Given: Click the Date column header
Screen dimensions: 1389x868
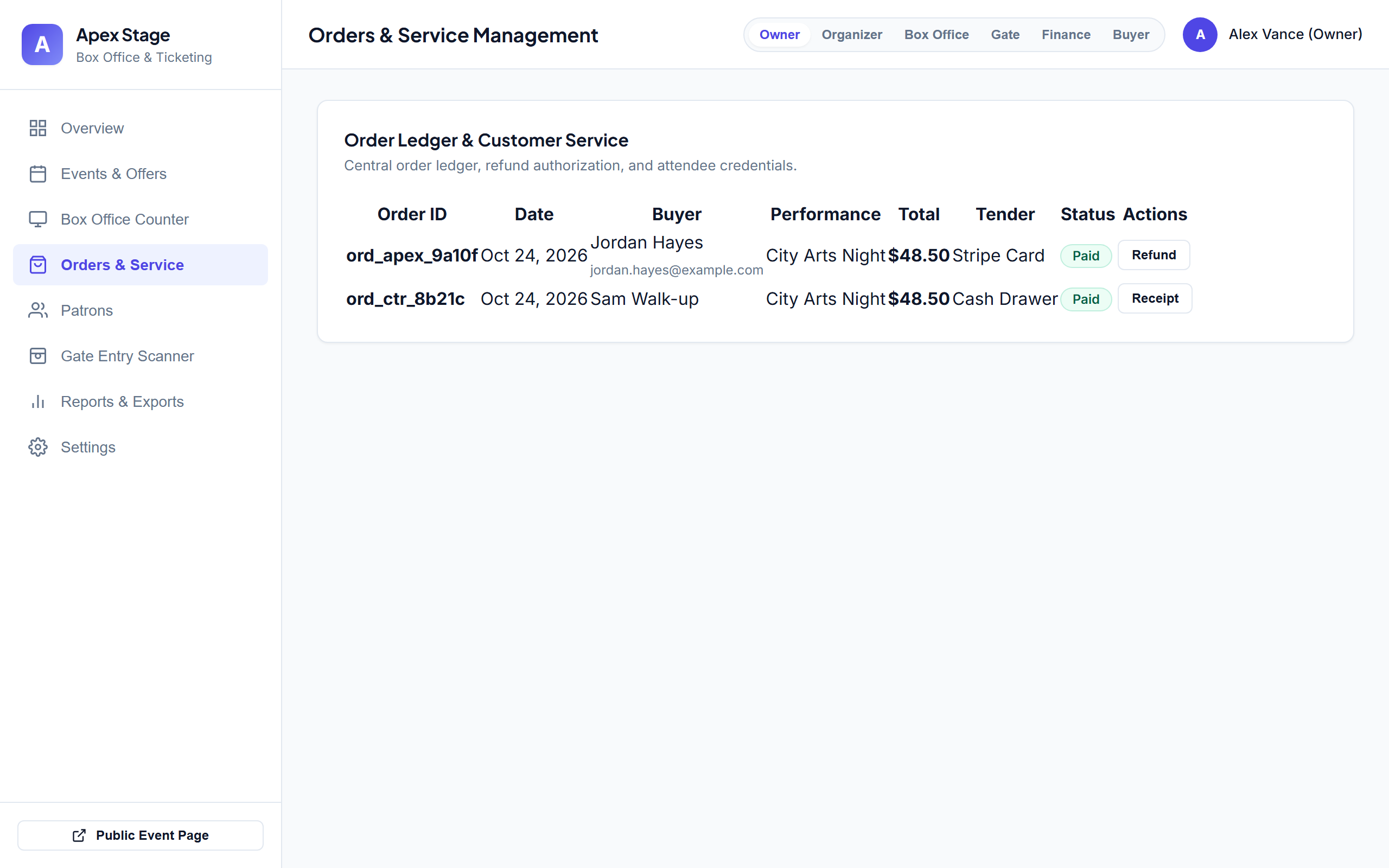Looking at the screenshot, I should pos(534,214).
